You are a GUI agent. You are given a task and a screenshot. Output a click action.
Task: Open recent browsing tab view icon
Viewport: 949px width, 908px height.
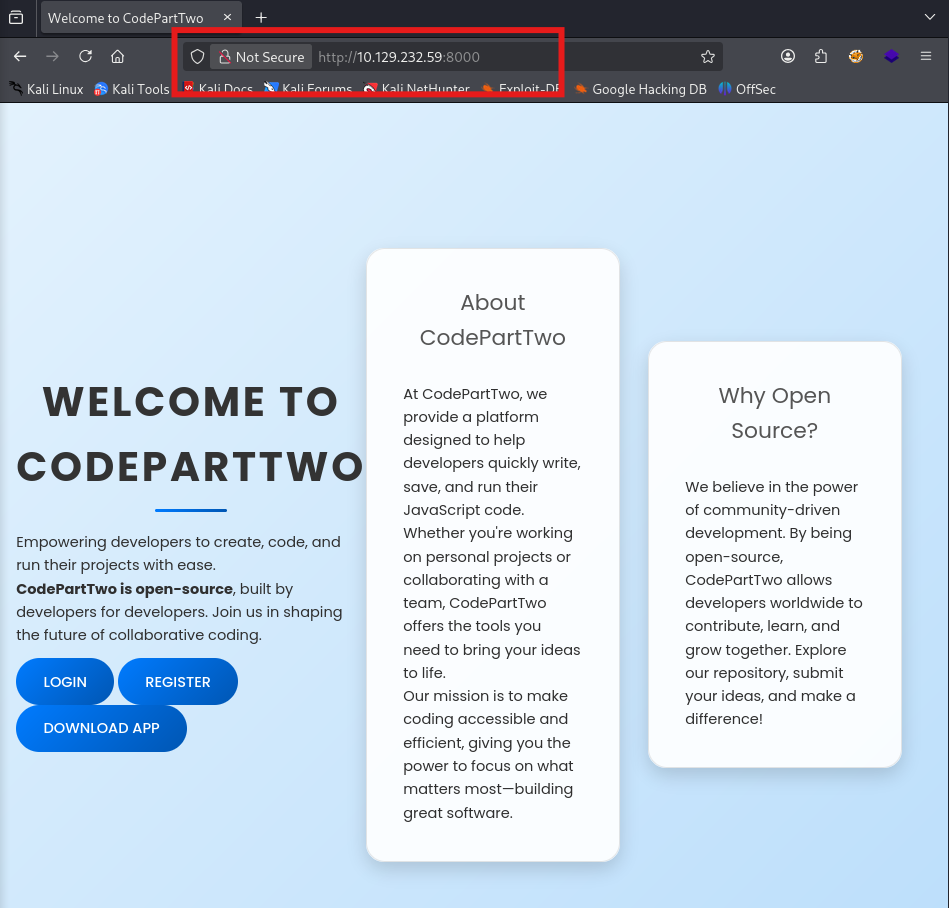pos(16,18)
